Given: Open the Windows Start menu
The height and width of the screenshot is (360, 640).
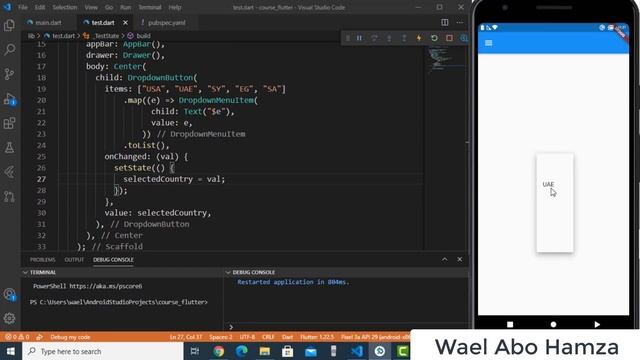Looking at the screenshot, I should 11,351.
